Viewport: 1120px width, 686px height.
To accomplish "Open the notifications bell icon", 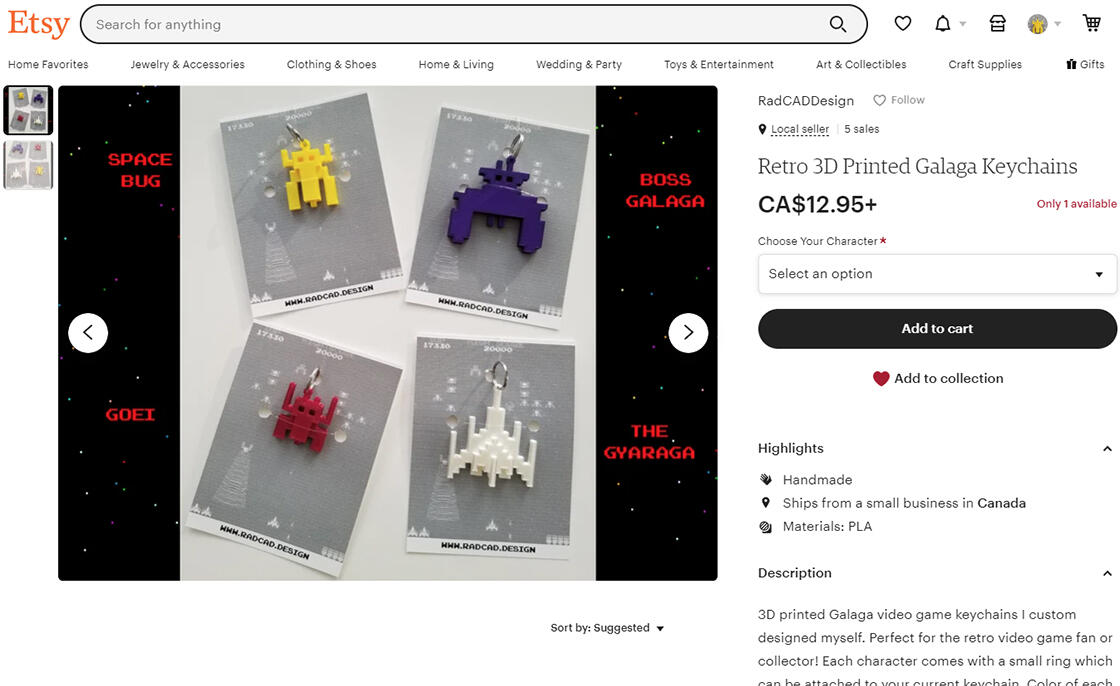I will pyautogui.click(x=943, y=24).
